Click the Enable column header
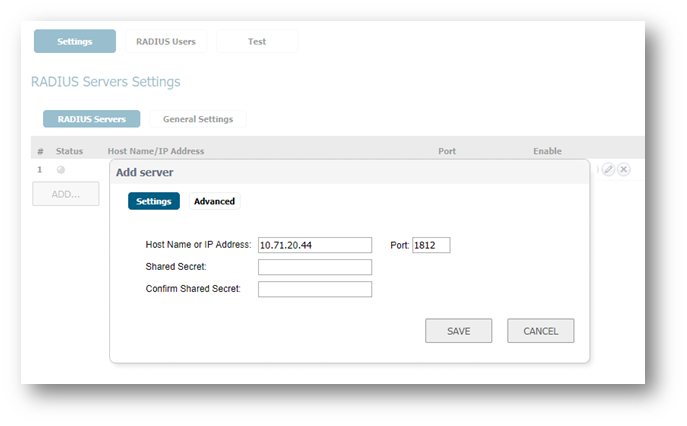The image size is (687, 426). coord(547,151)
